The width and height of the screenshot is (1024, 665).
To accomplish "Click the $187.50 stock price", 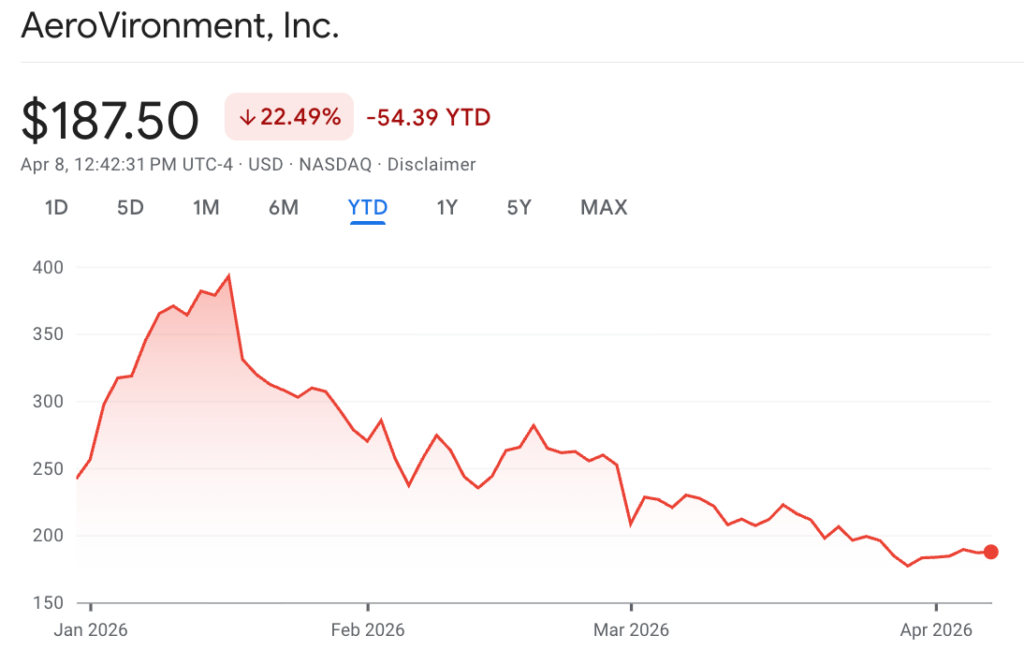I will coord(110,120).
